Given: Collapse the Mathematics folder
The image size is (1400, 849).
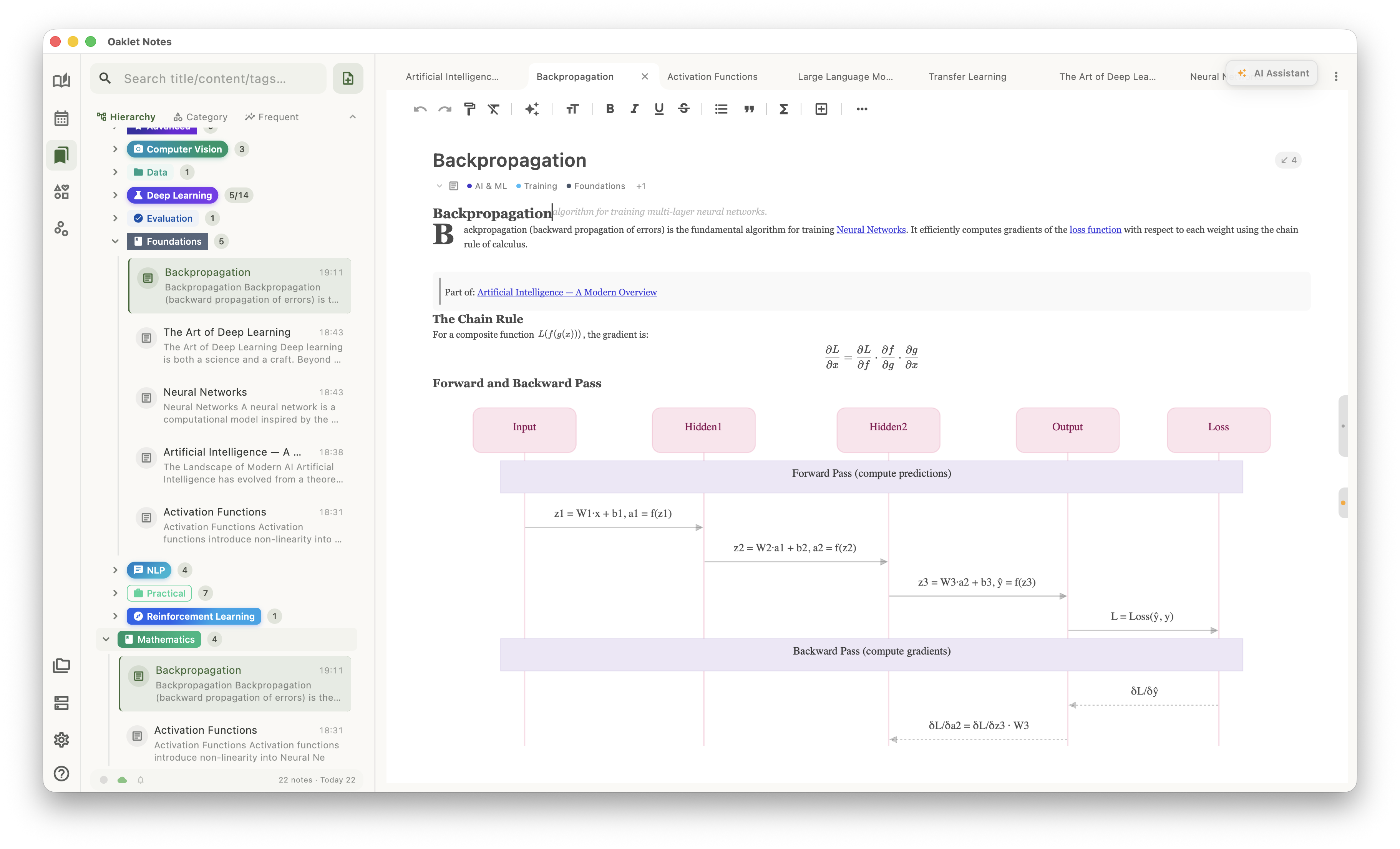Looking at the screenshot, I should 106,639.
